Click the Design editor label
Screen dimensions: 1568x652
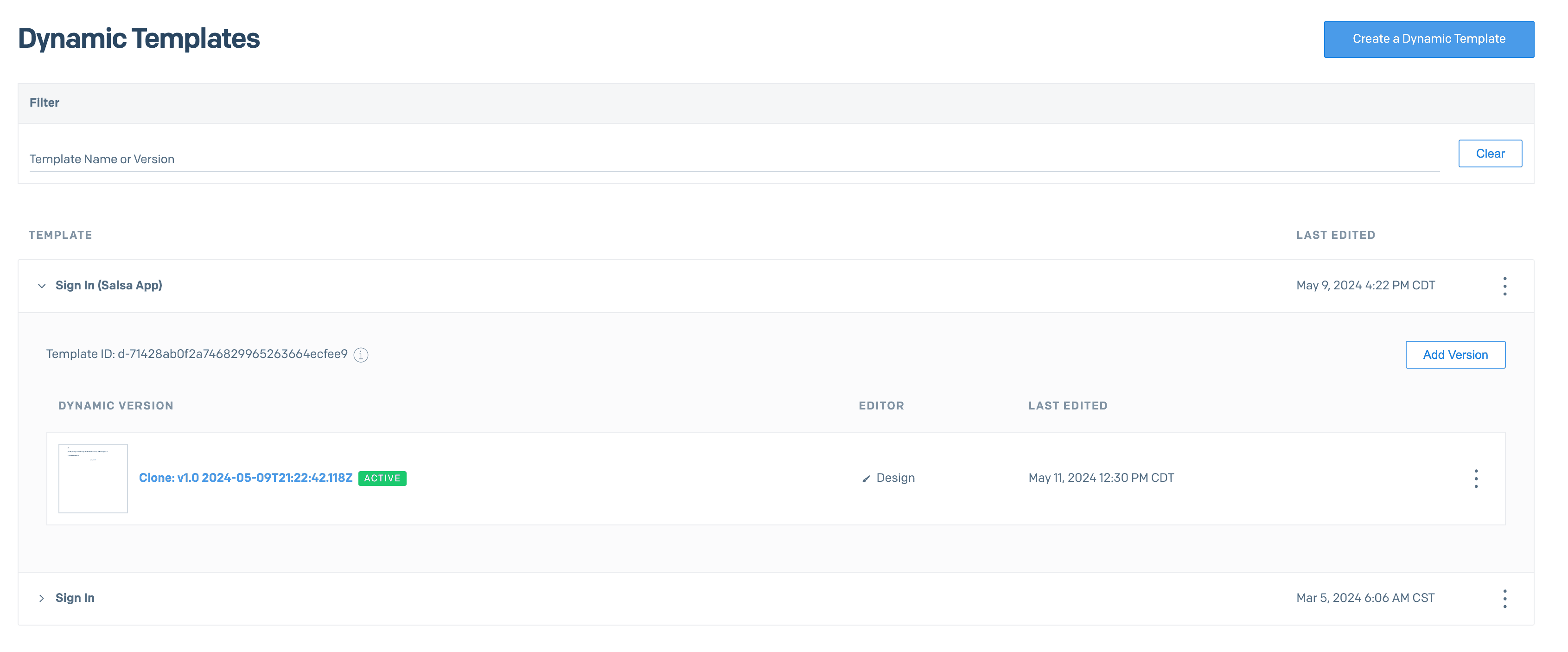(x=895, y=478)
